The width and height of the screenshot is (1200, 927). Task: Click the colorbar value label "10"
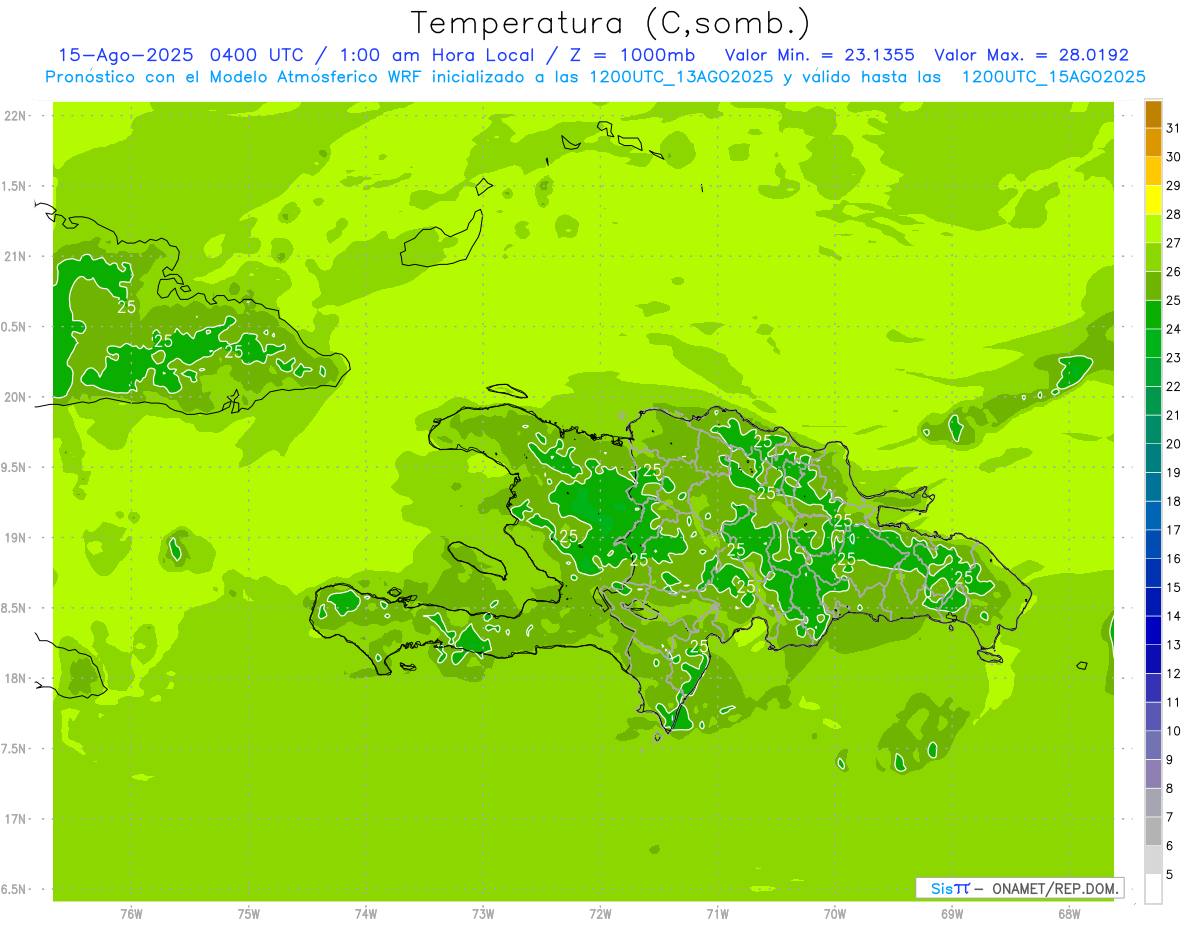coord(1174,730)
